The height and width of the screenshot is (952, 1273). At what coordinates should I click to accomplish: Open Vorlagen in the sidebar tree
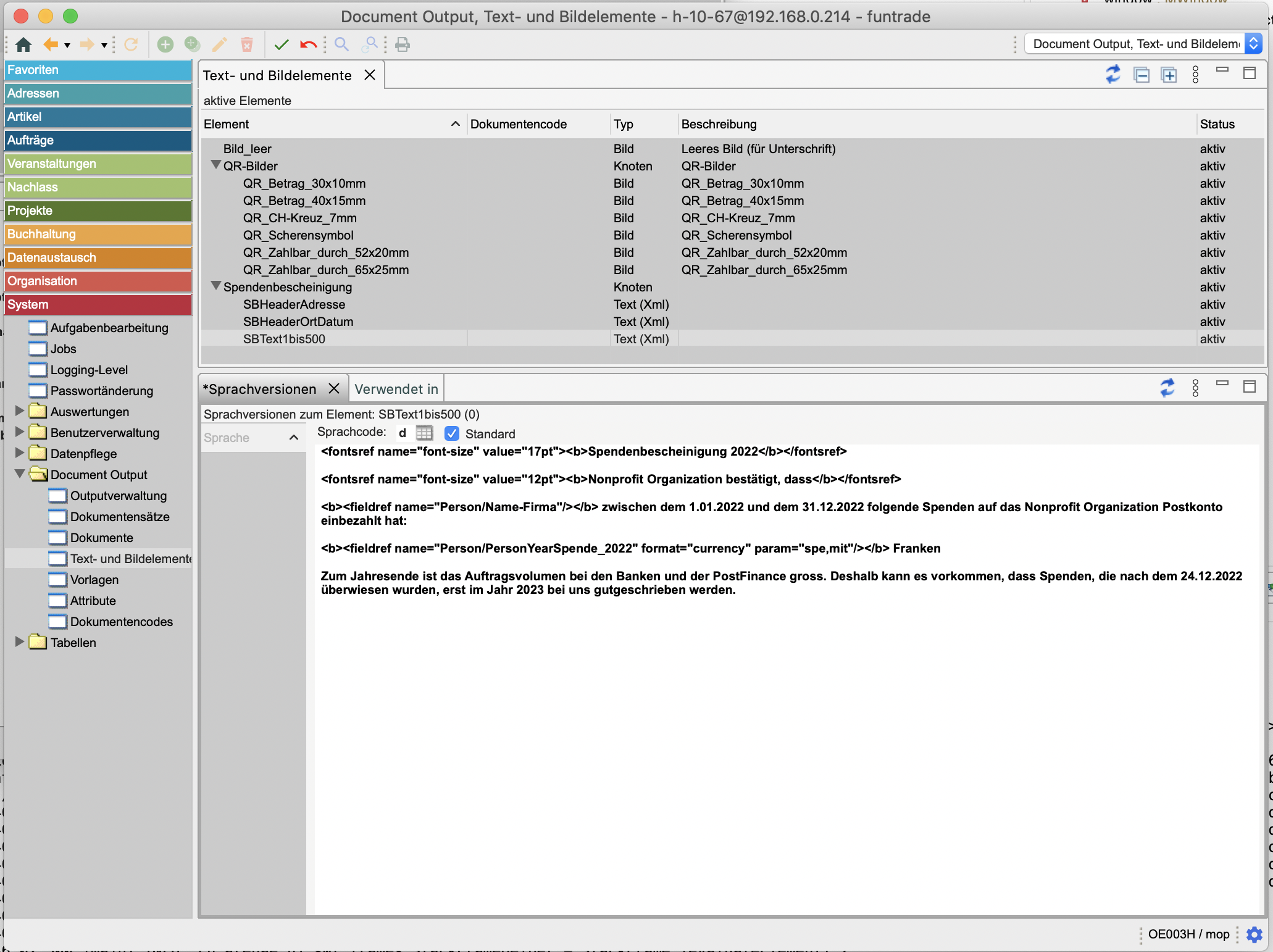click(x=94, y=580)
